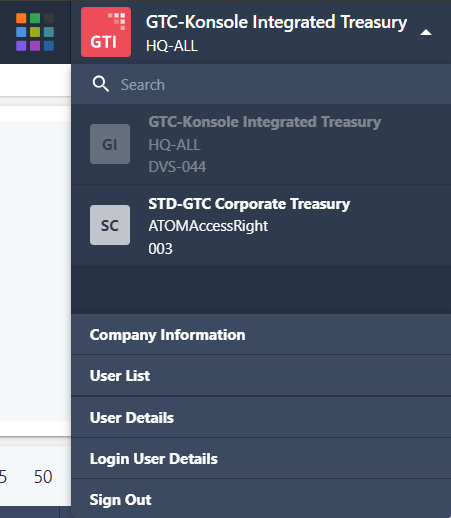
Task: Click ATOMAccessRight under STD-GTC Corporate Treasury
Action: tap(208, 226)
